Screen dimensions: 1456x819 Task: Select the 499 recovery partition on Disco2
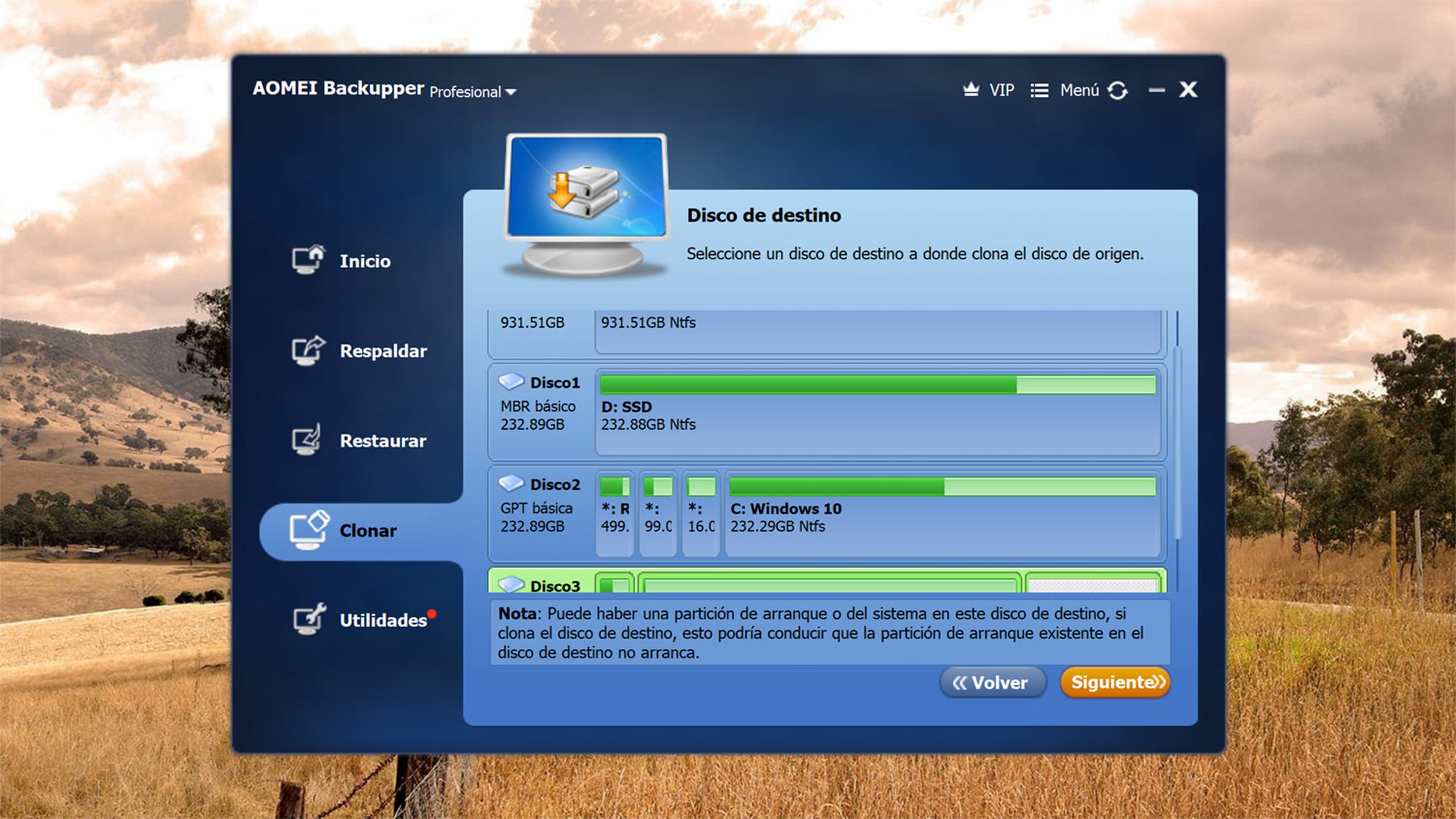pyautogui.click(x=615, y=514)
